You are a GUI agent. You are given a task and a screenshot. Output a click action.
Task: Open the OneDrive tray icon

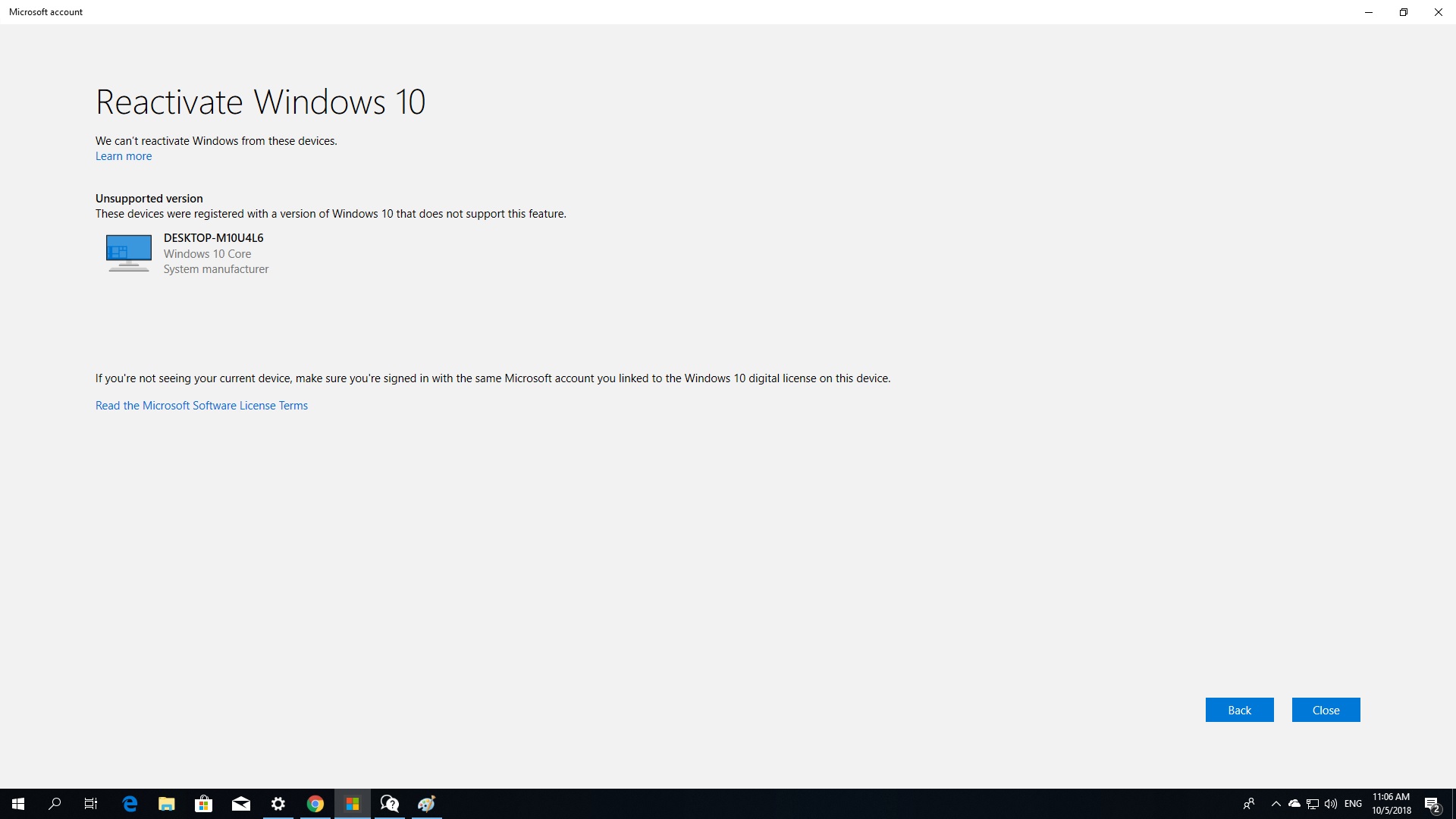coord(1294,804)
